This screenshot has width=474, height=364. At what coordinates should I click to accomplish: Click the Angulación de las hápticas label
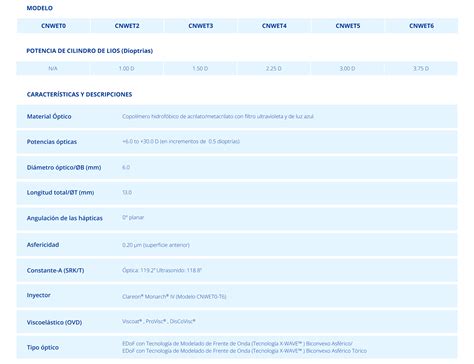click(x=65, y=218)
